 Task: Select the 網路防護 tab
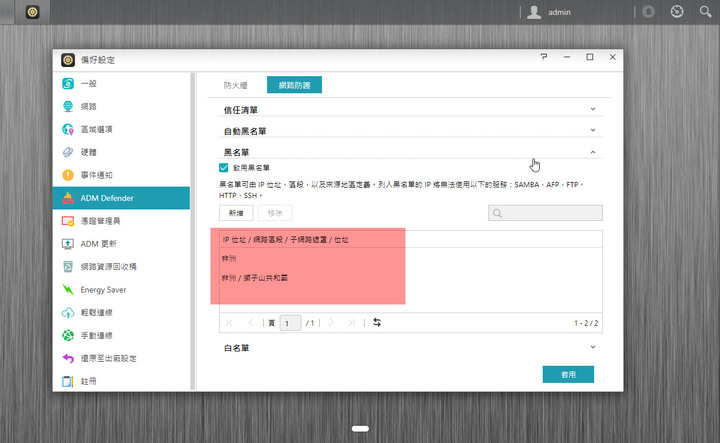(x=294, y=85)
